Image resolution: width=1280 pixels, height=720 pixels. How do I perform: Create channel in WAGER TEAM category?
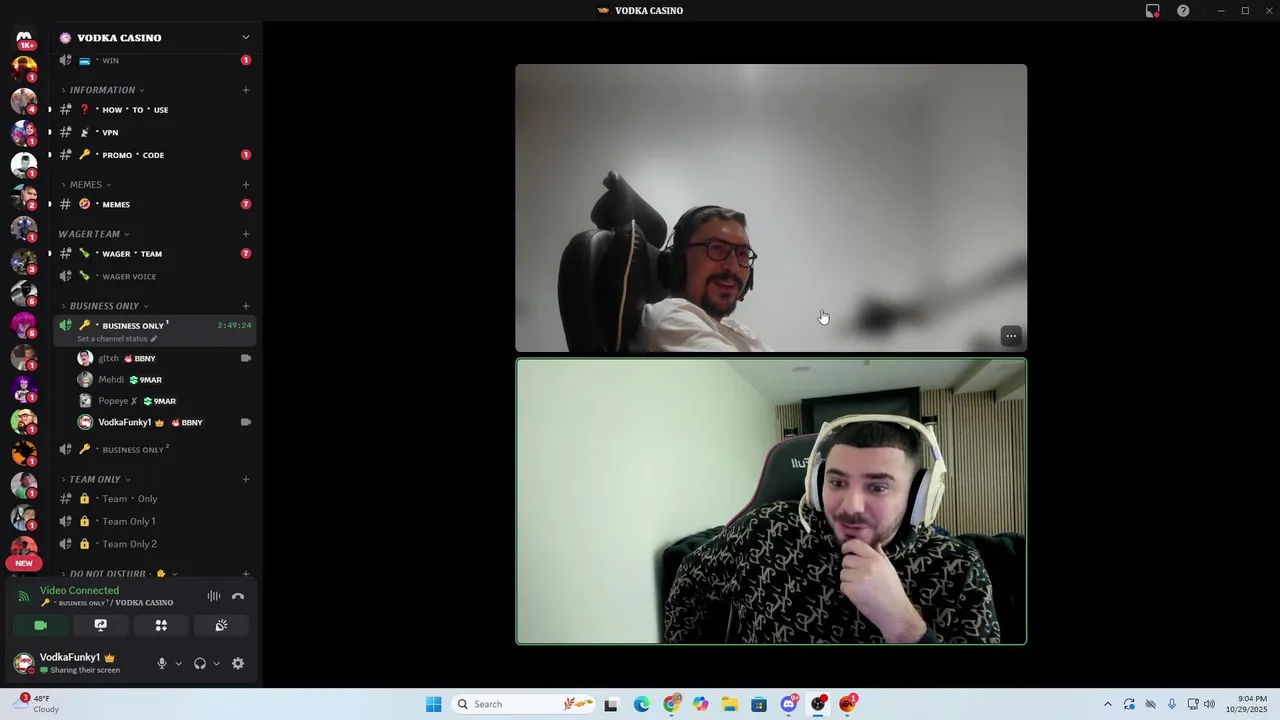pyautogui.click(x=246, y=234)
